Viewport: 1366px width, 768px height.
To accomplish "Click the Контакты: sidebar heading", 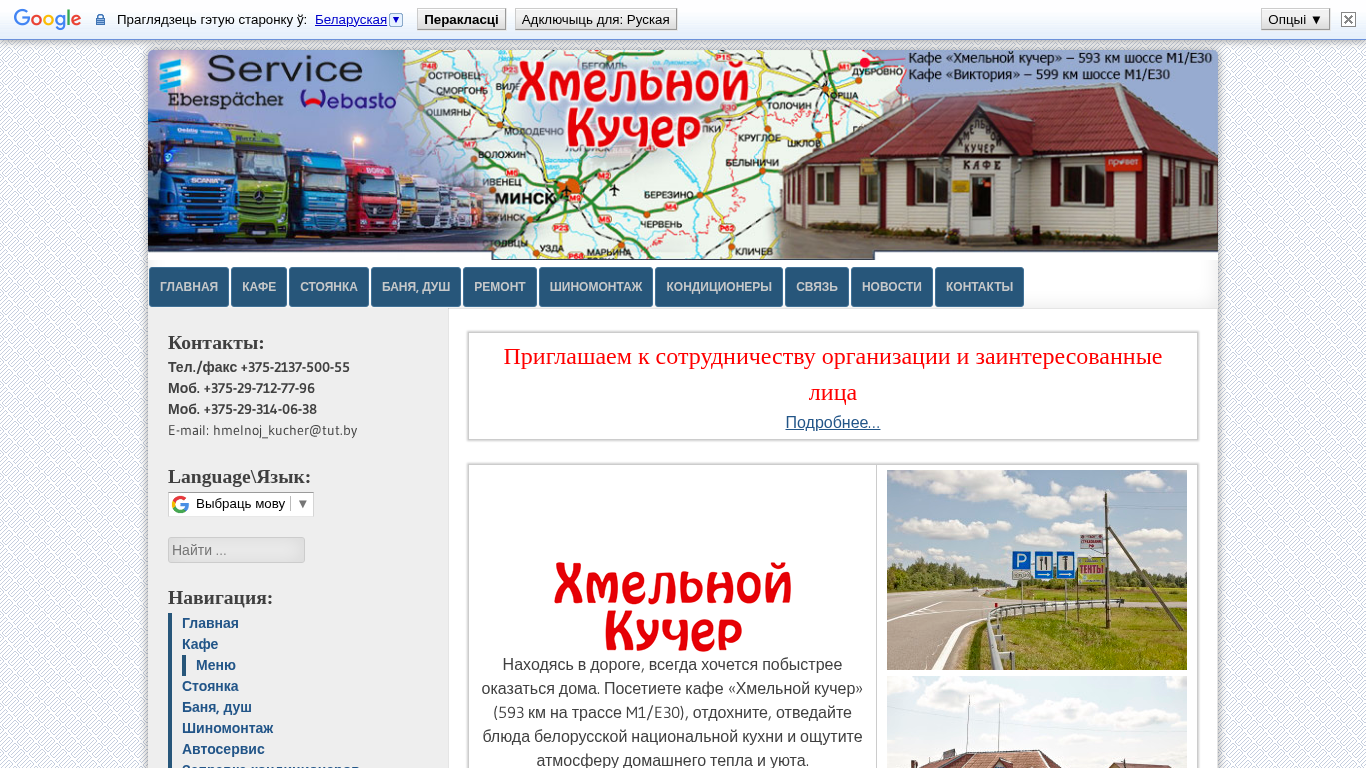I will [x=216, y=342].
